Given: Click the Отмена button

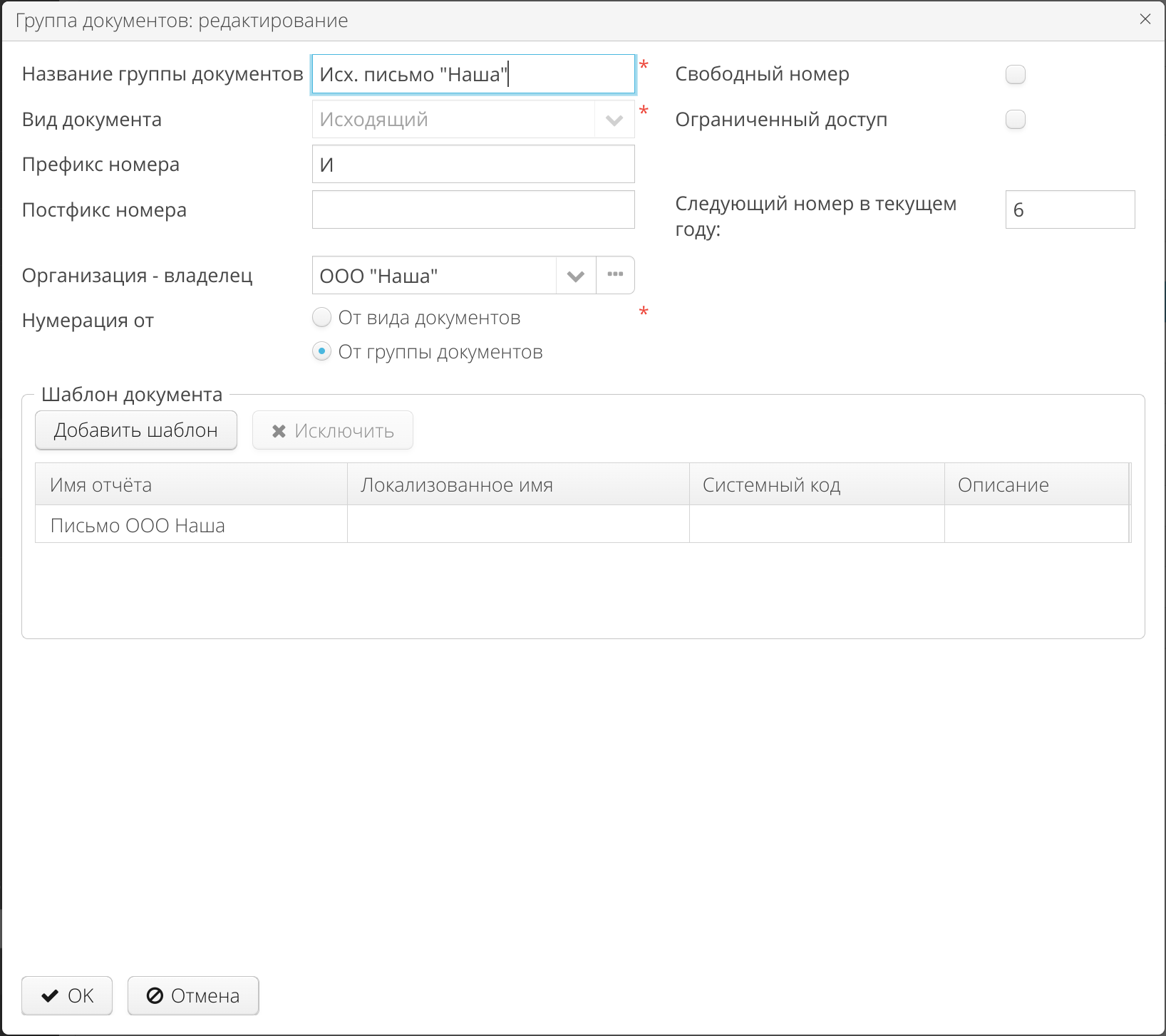Looking at the screenshot, I should (x=192, y=995).
